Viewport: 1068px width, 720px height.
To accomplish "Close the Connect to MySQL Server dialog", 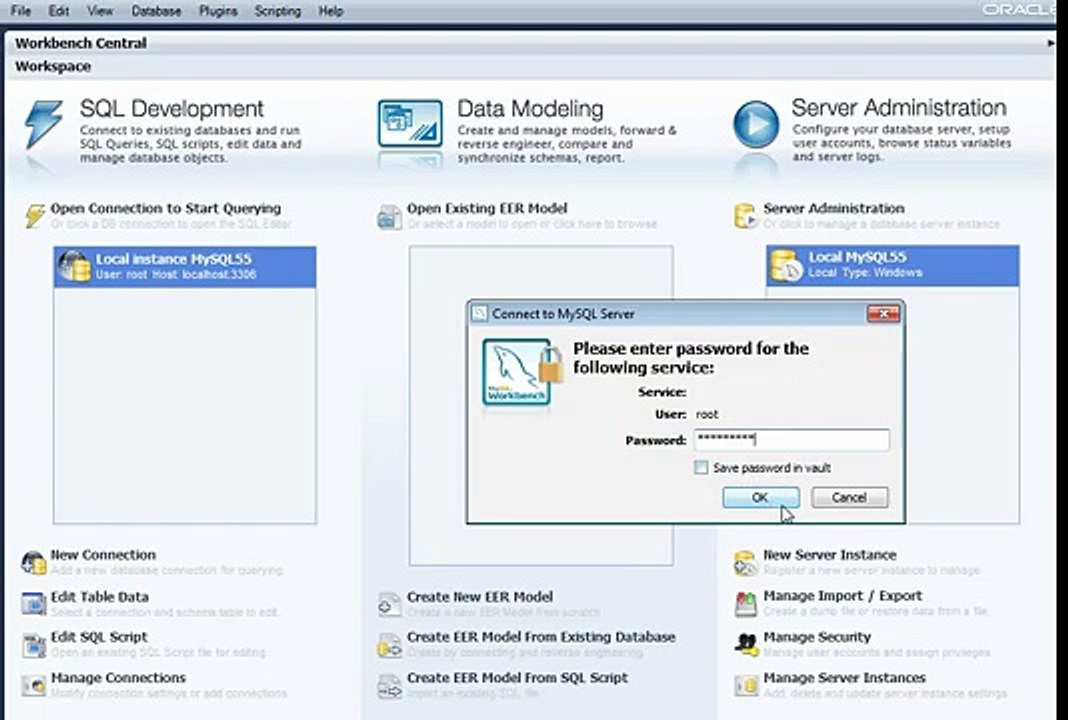I will [x=883, y=313].
